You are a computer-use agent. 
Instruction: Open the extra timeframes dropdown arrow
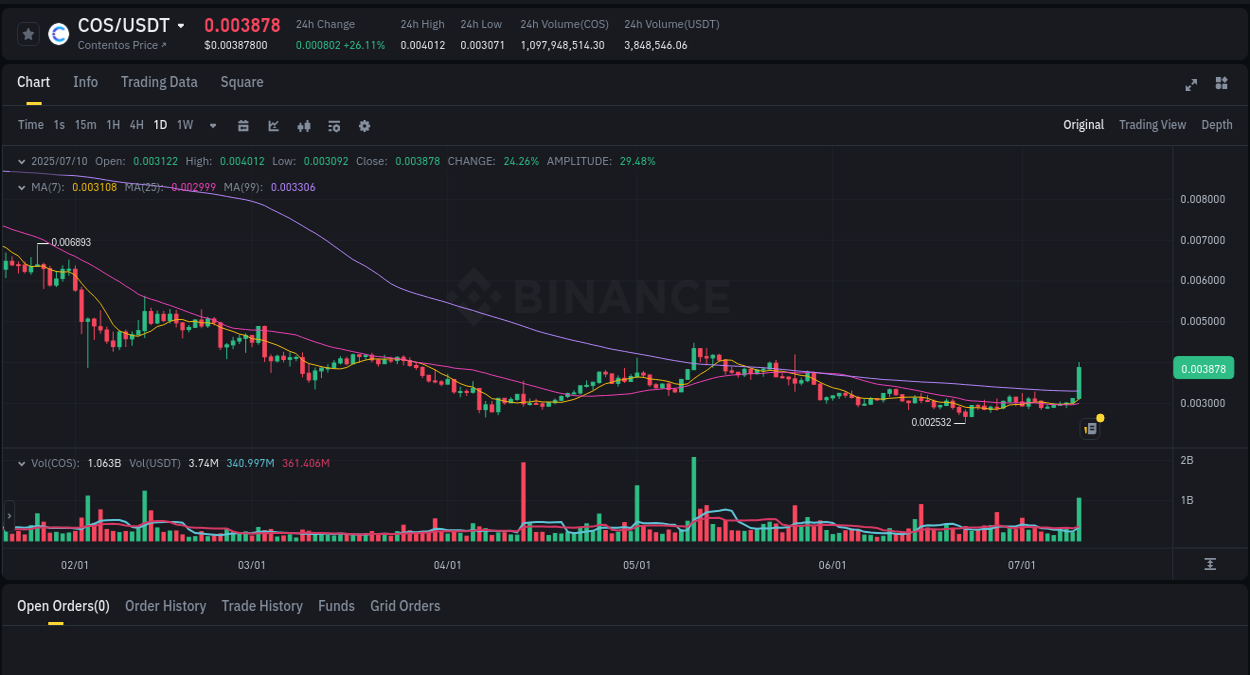(212, 125)
